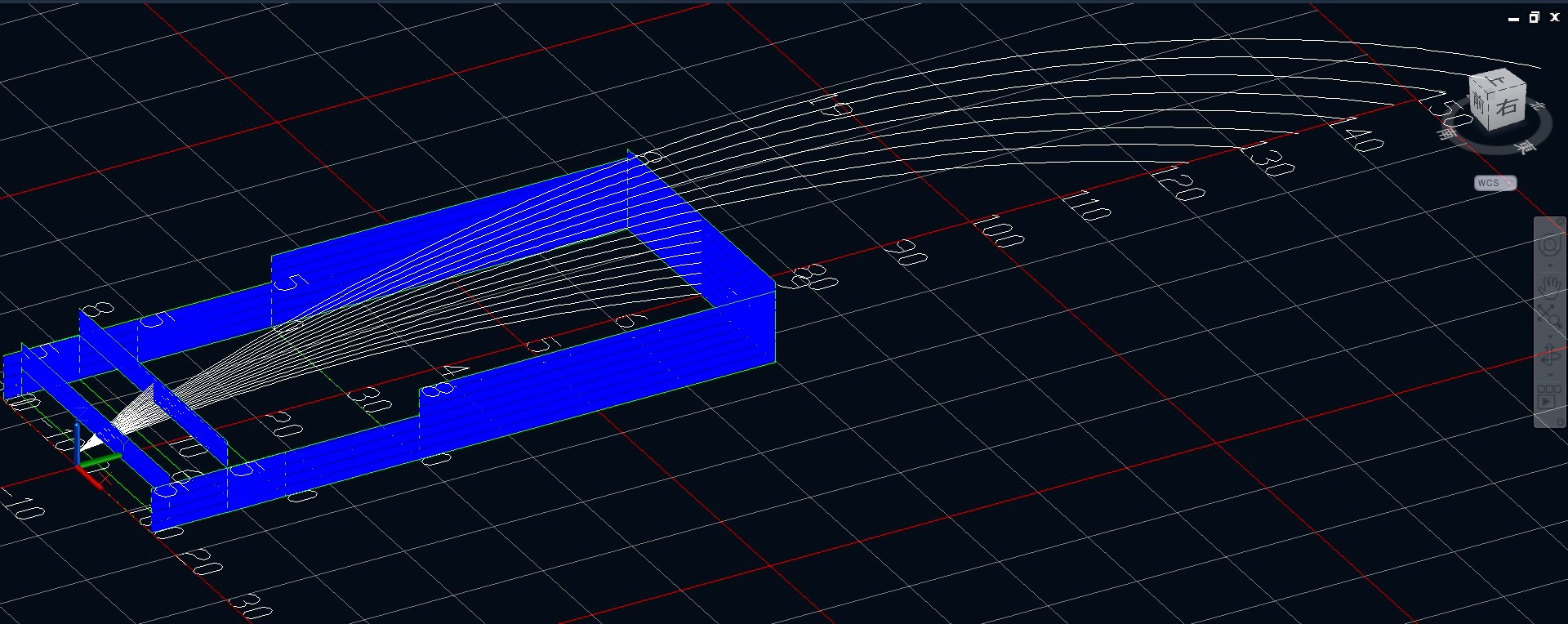Click the north 北 compass label

(x=1537, y=105)
